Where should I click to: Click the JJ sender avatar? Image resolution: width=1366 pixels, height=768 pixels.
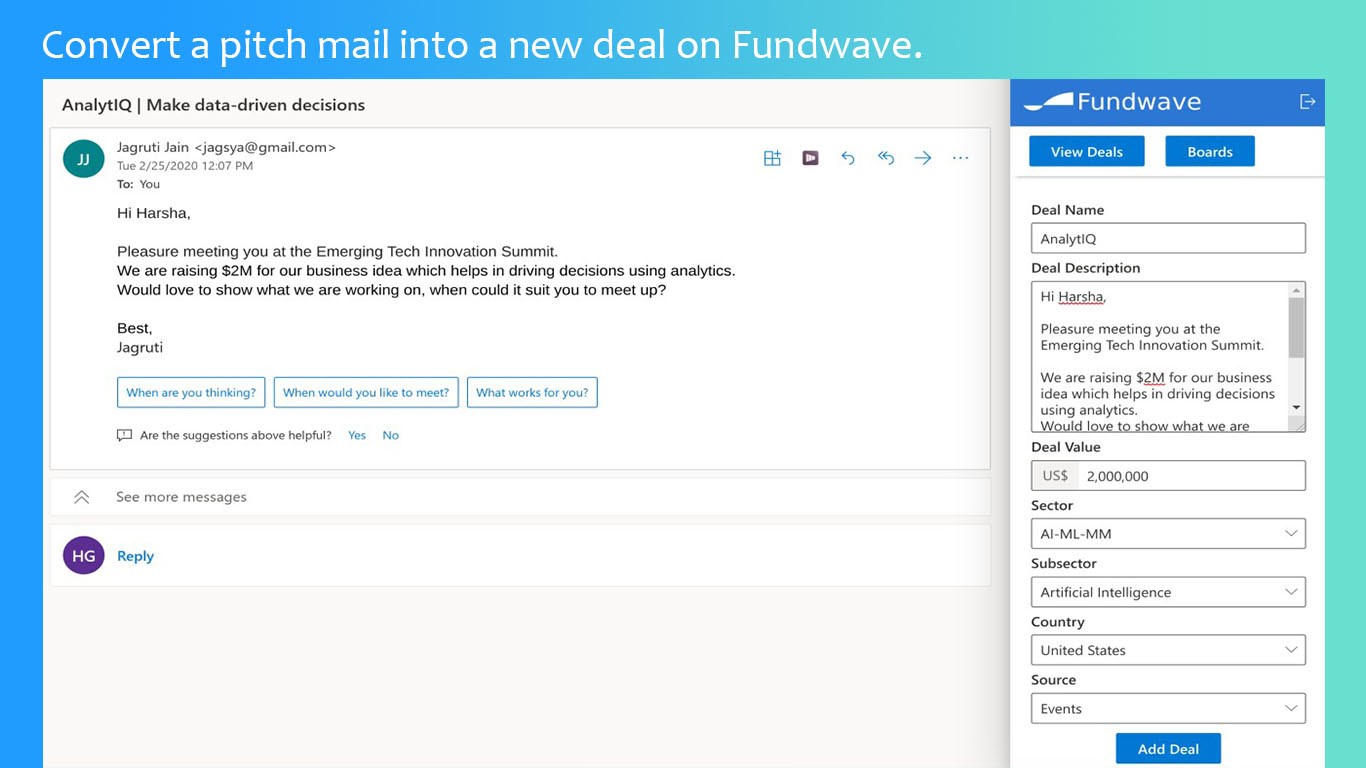click(x=84, y=158)
